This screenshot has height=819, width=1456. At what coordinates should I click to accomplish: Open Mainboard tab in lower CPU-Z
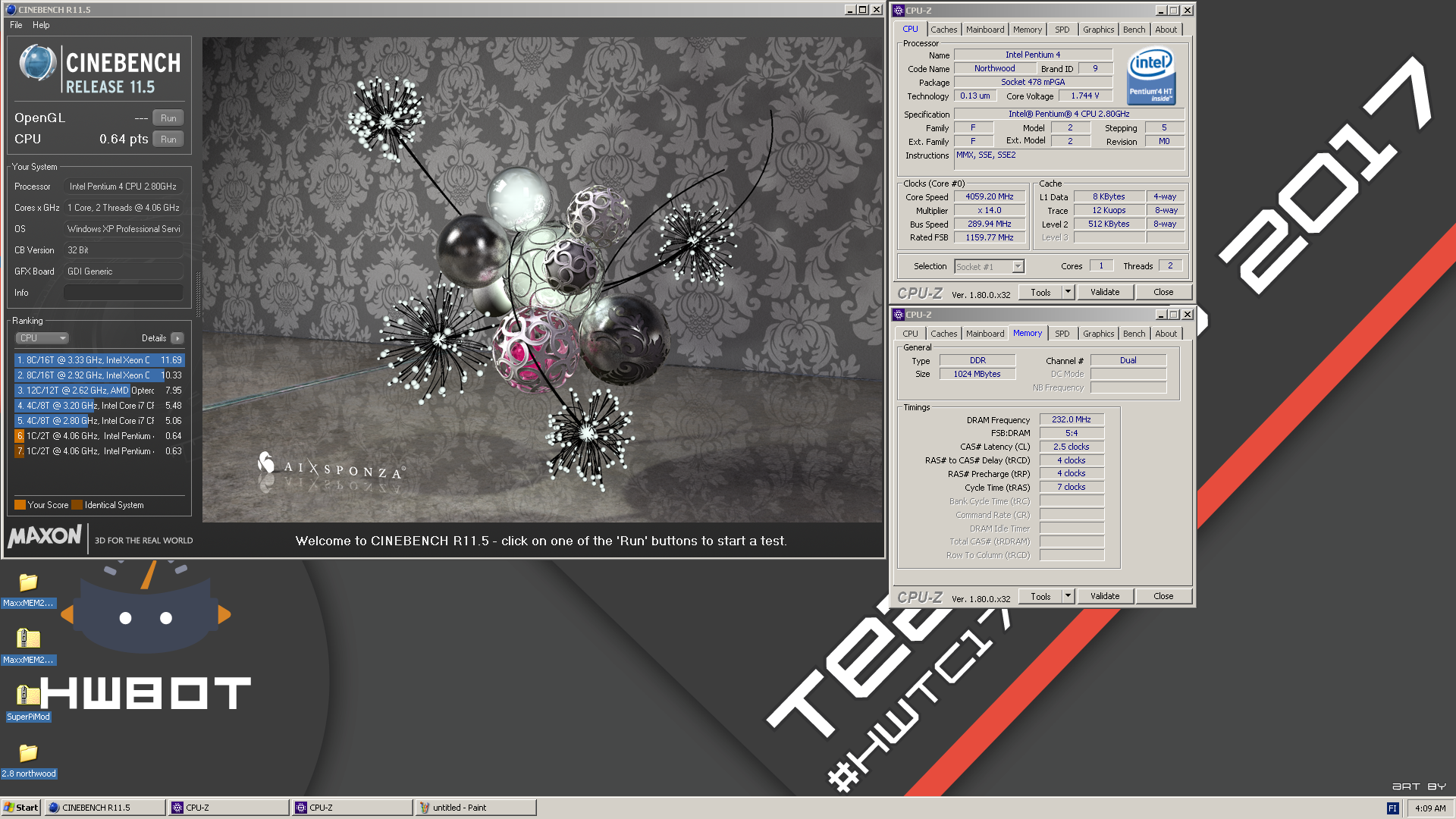point(985,334)
